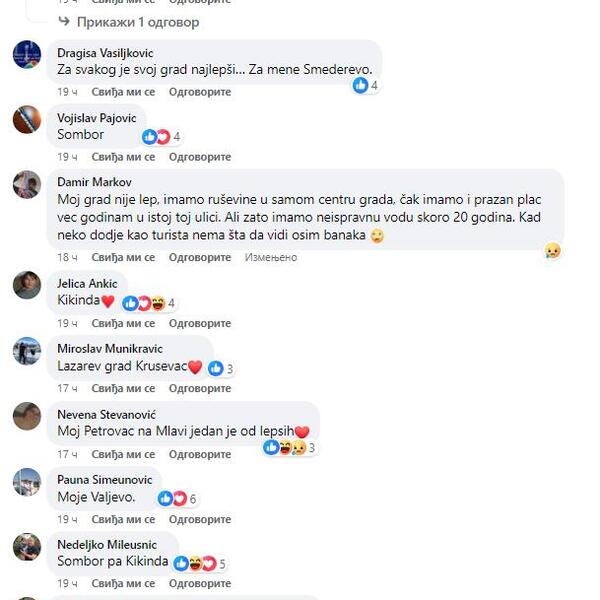Screen dimensions: 600x600
Task: Like Dragisa Vasiljkovic's comment via Свиђа ми се
Action: [123, 92]
